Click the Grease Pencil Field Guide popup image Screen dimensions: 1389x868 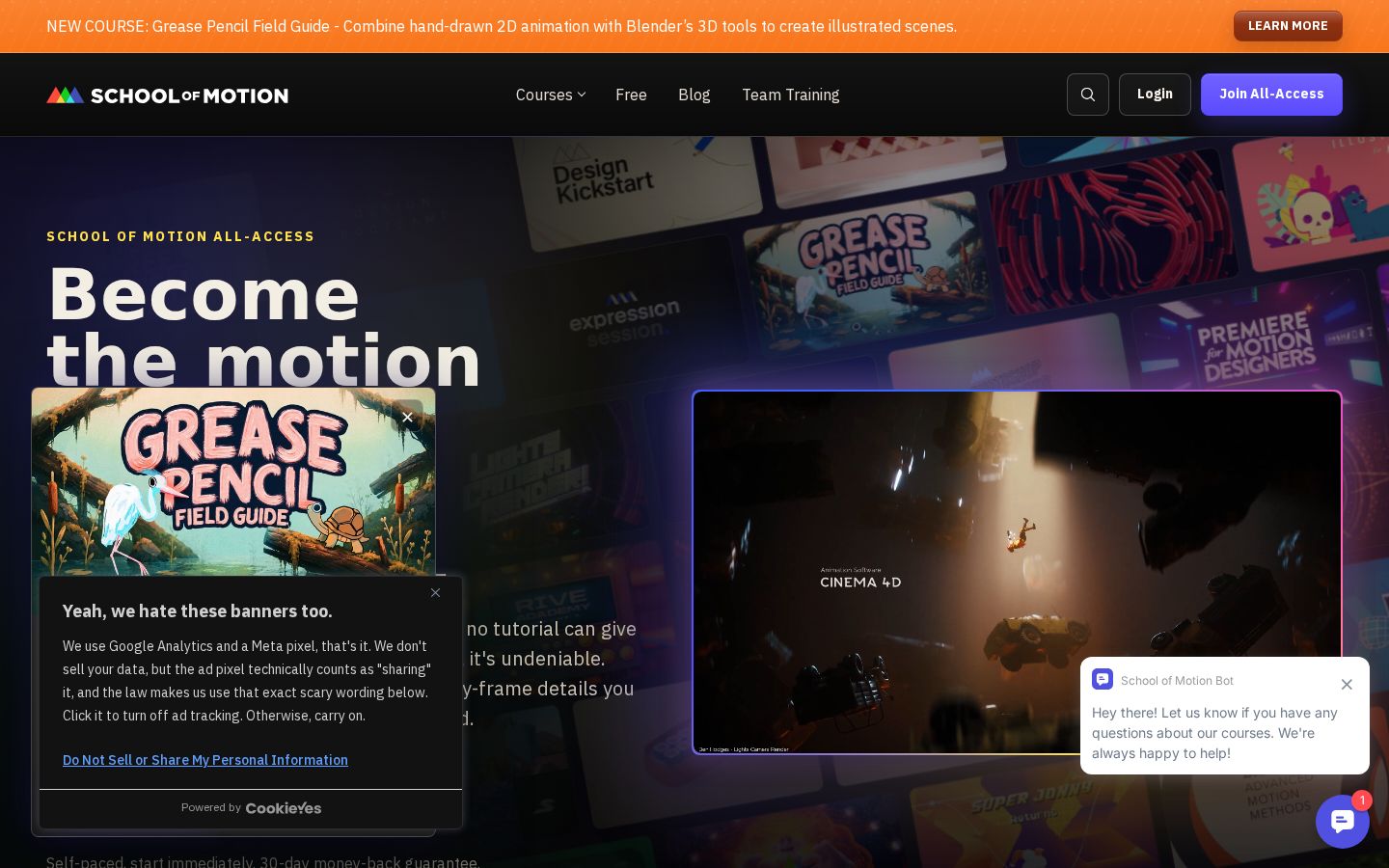233,482
